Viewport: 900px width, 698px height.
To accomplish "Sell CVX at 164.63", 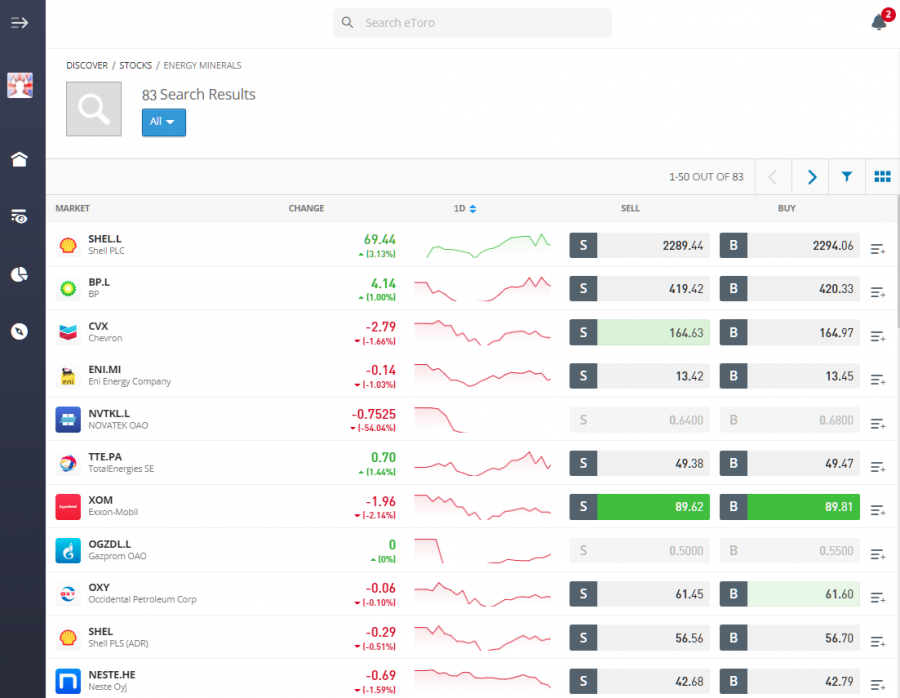I will pos(639,332).
